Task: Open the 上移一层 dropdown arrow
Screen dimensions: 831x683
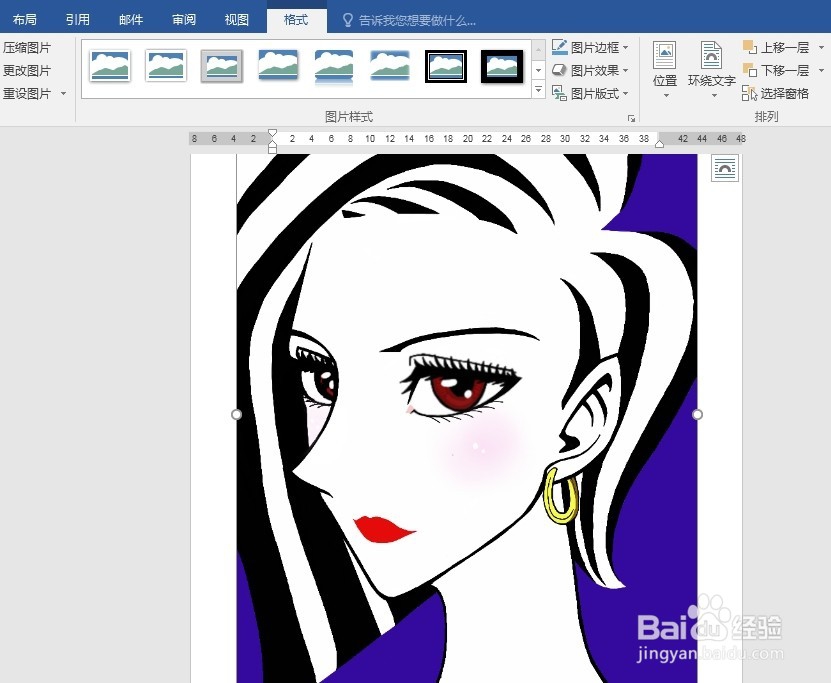Action: (x=821, y=48)
